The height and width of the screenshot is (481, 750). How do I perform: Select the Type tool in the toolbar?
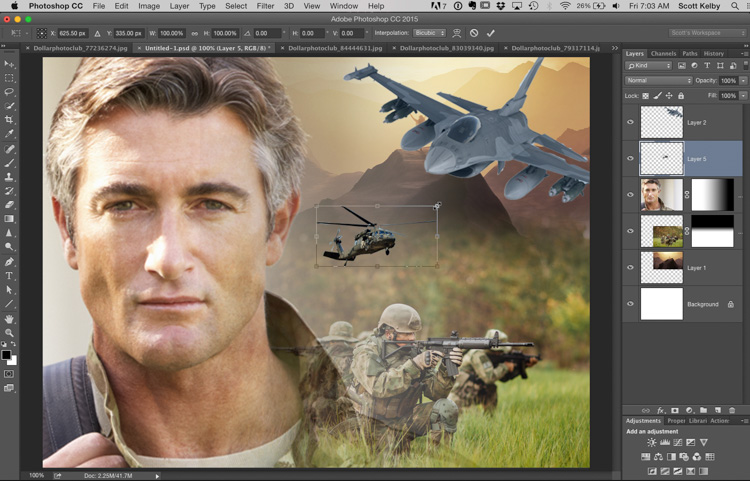(x=10, y=275)
